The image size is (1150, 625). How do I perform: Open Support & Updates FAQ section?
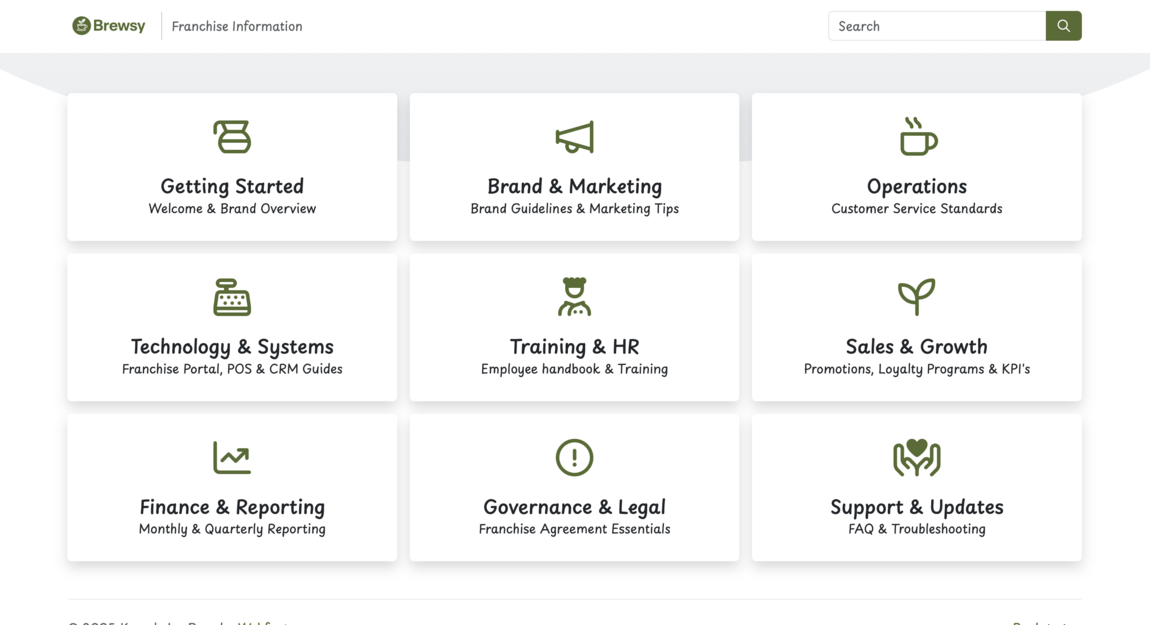tap(916, 488)
